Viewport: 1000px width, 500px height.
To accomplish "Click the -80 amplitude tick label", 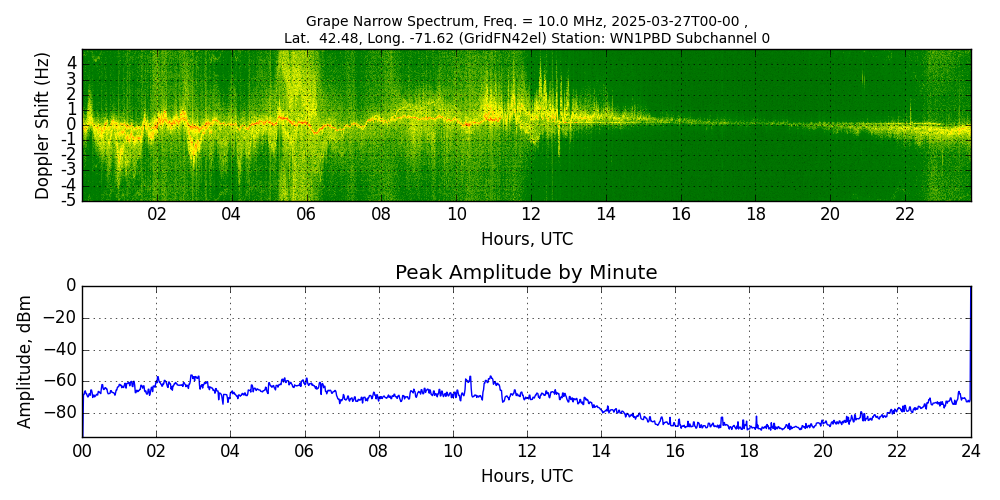I will tap(61, 412).
